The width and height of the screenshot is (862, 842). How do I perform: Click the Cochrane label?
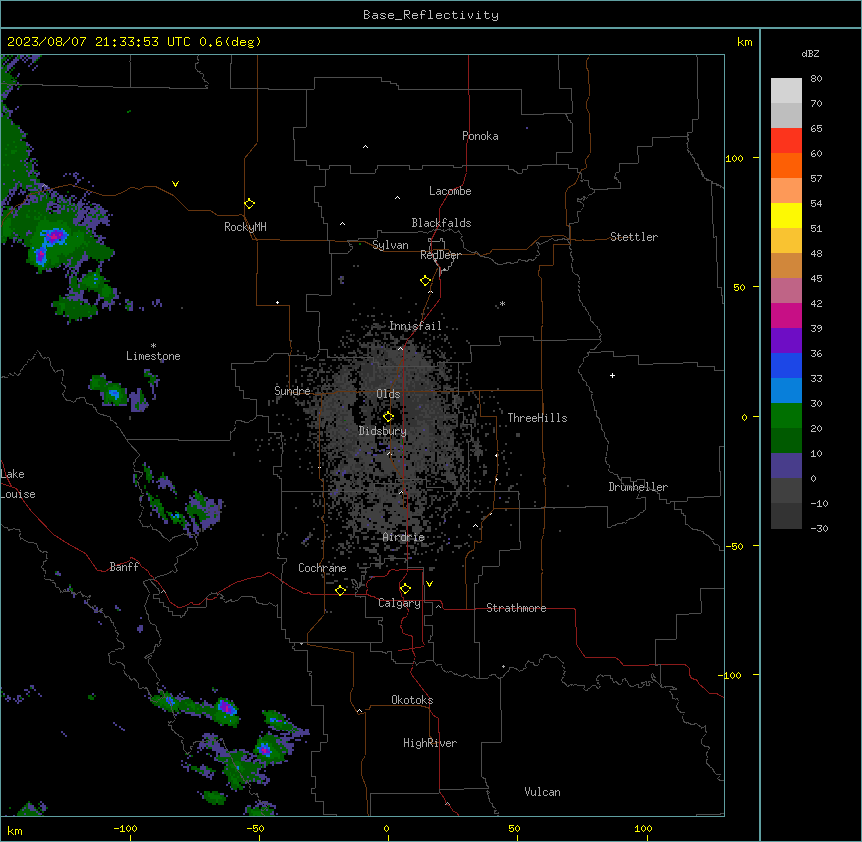[322, 568]
